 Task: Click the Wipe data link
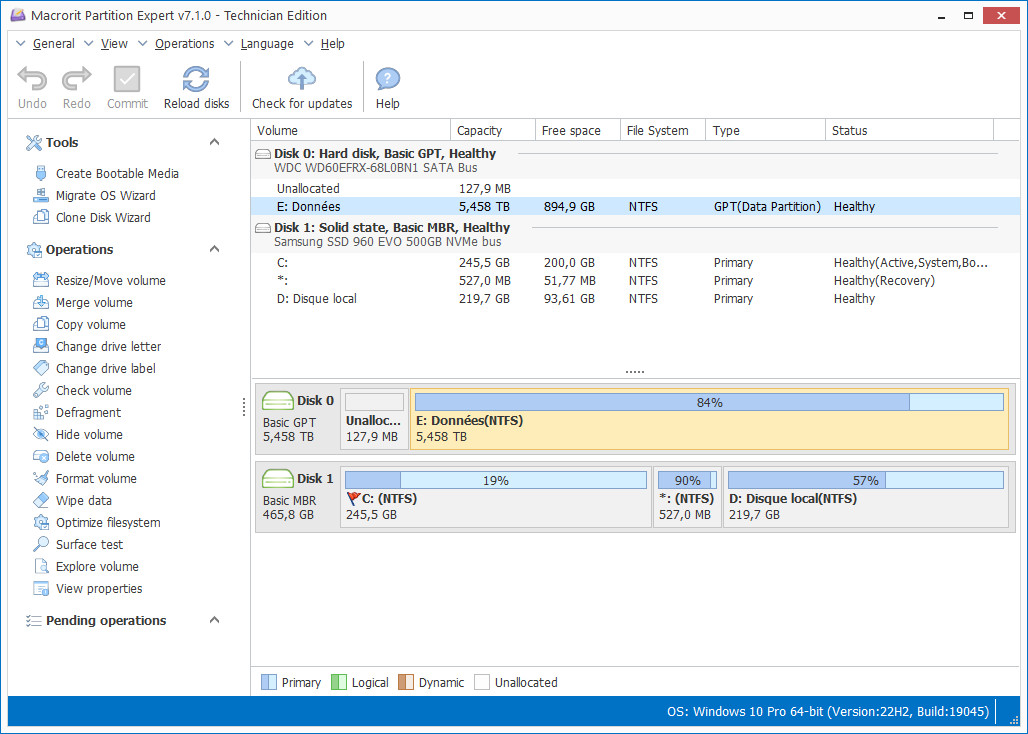coord(84,501)
